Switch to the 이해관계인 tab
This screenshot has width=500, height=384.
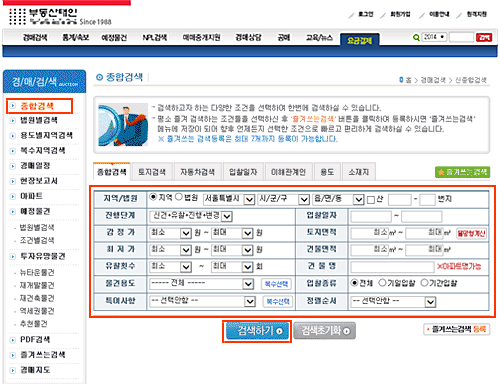point(289,172)
